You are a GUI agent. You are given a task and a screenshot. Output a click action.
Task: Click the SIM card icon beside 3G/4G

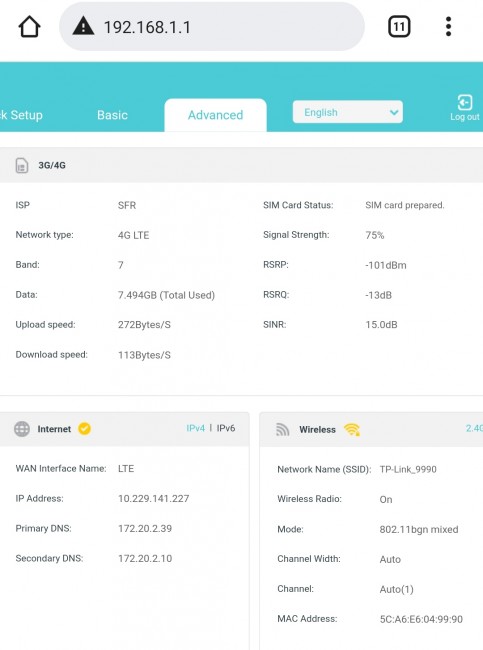pyautogui.click(x=22, y=165)
